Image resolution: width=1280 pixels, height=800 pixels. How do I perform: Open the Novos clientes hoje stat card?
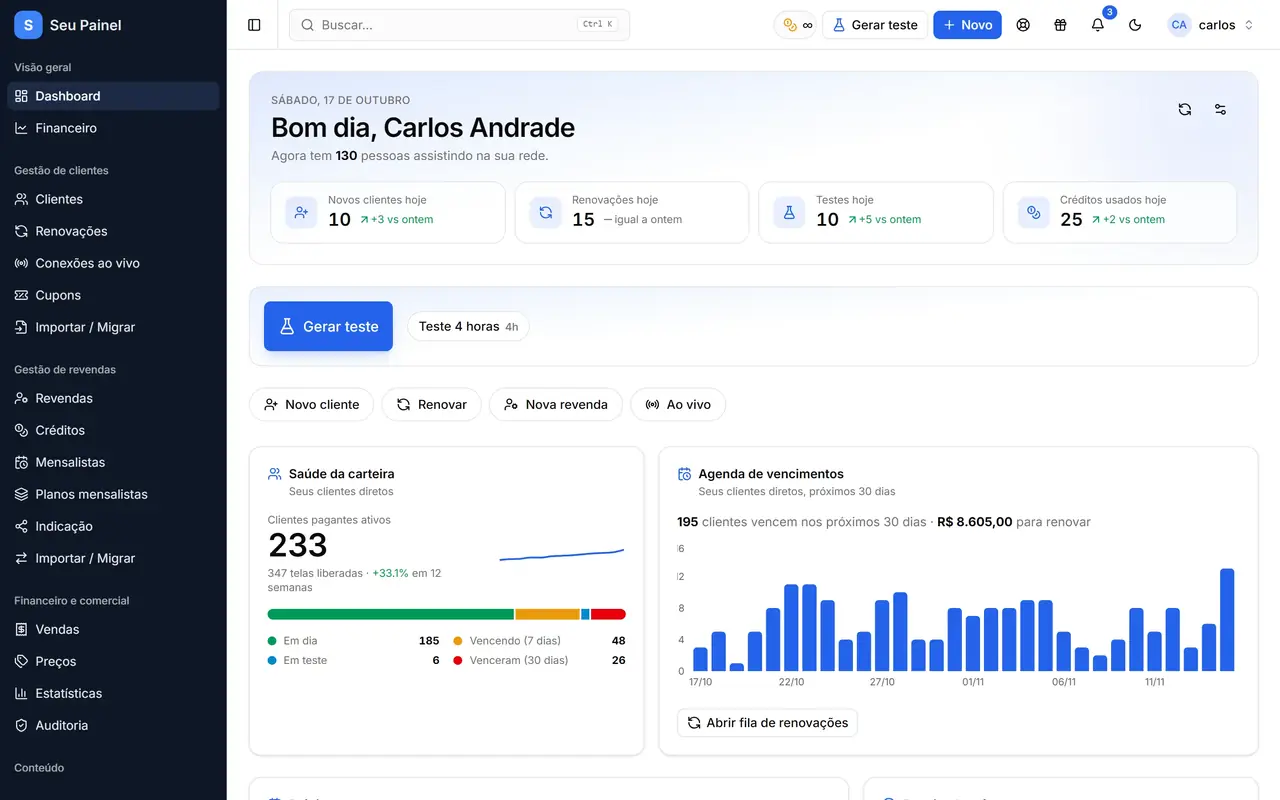[388, 212]
